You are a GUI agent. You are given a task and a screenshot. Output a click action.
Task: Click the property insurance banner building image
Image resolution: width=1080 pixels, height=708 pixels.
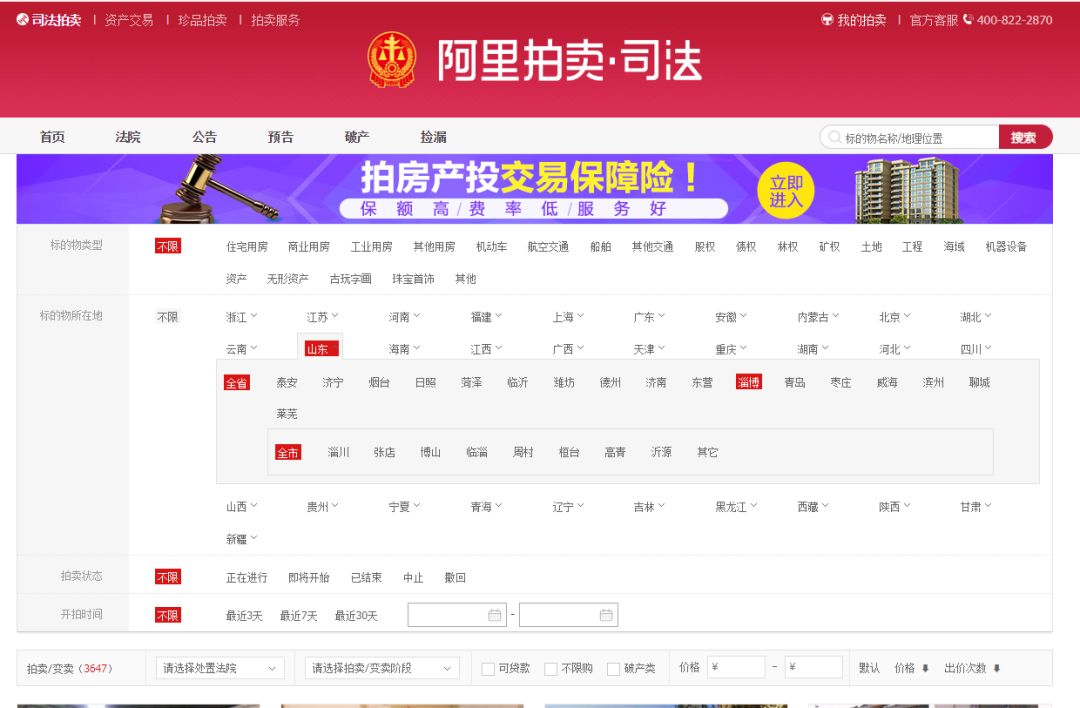tap(907, 190)
